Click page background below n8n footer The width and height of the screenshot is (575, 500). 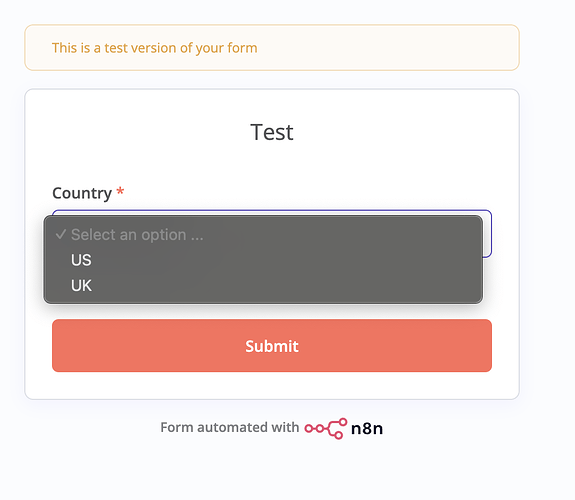[x=272, y=470]
